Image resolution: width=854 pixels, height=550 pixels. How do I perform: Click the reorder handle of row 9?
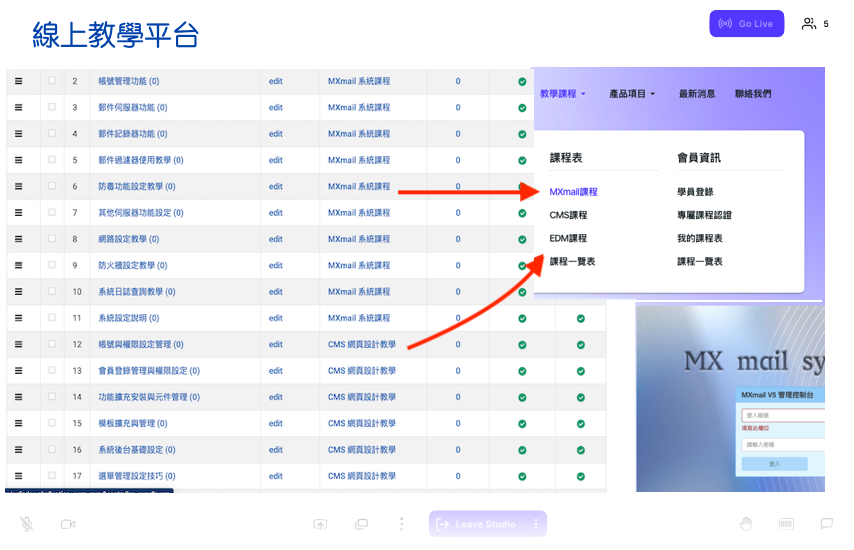pyautogui.click(x=19, y=265)
